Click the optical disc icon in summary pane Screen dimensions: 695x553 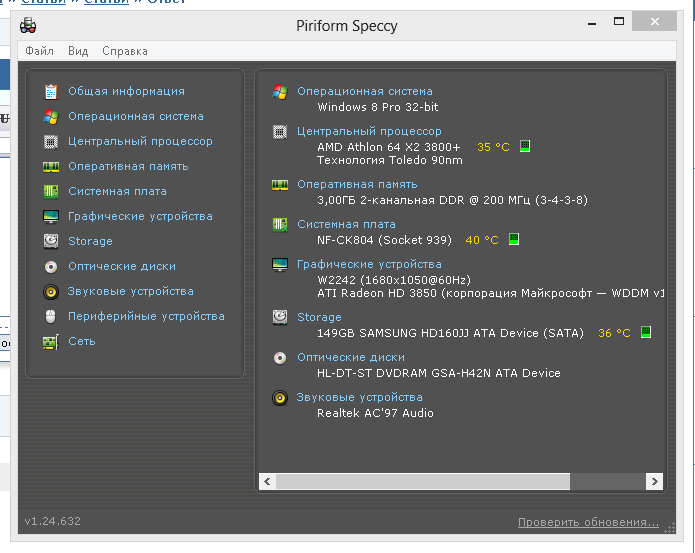pos(280,358)
